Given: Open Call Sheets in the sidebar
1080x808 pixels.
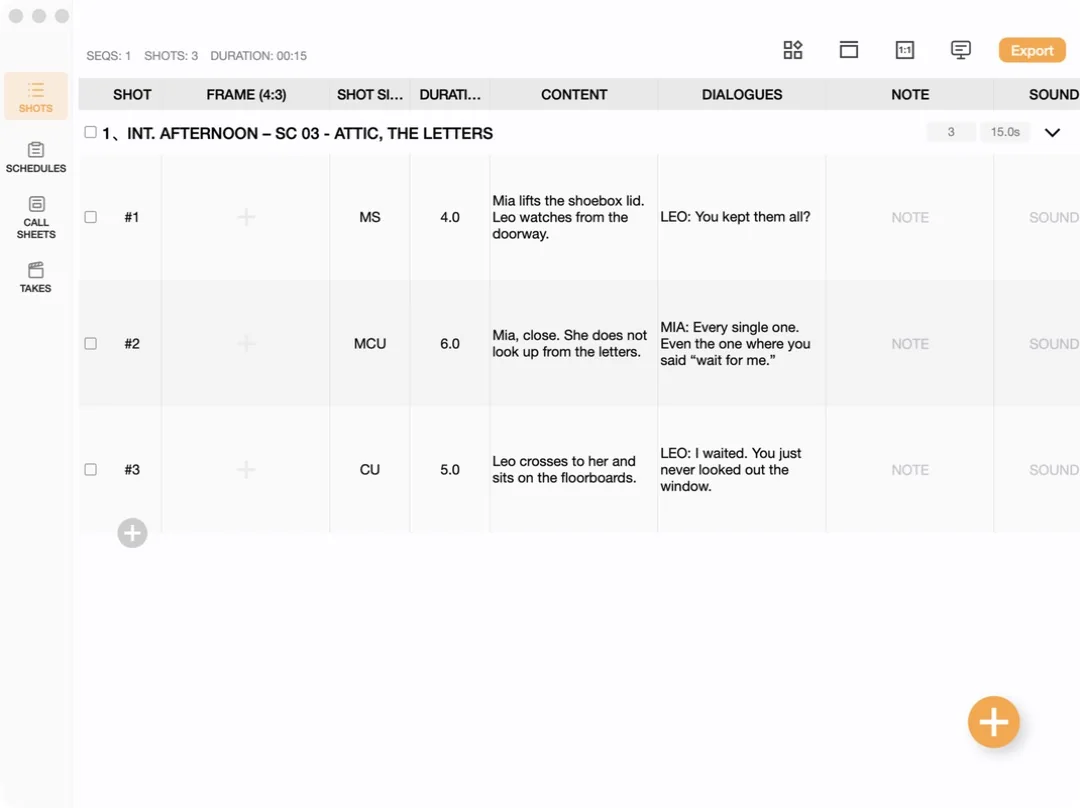Looking at the screenshot, I should coord(36,218).
